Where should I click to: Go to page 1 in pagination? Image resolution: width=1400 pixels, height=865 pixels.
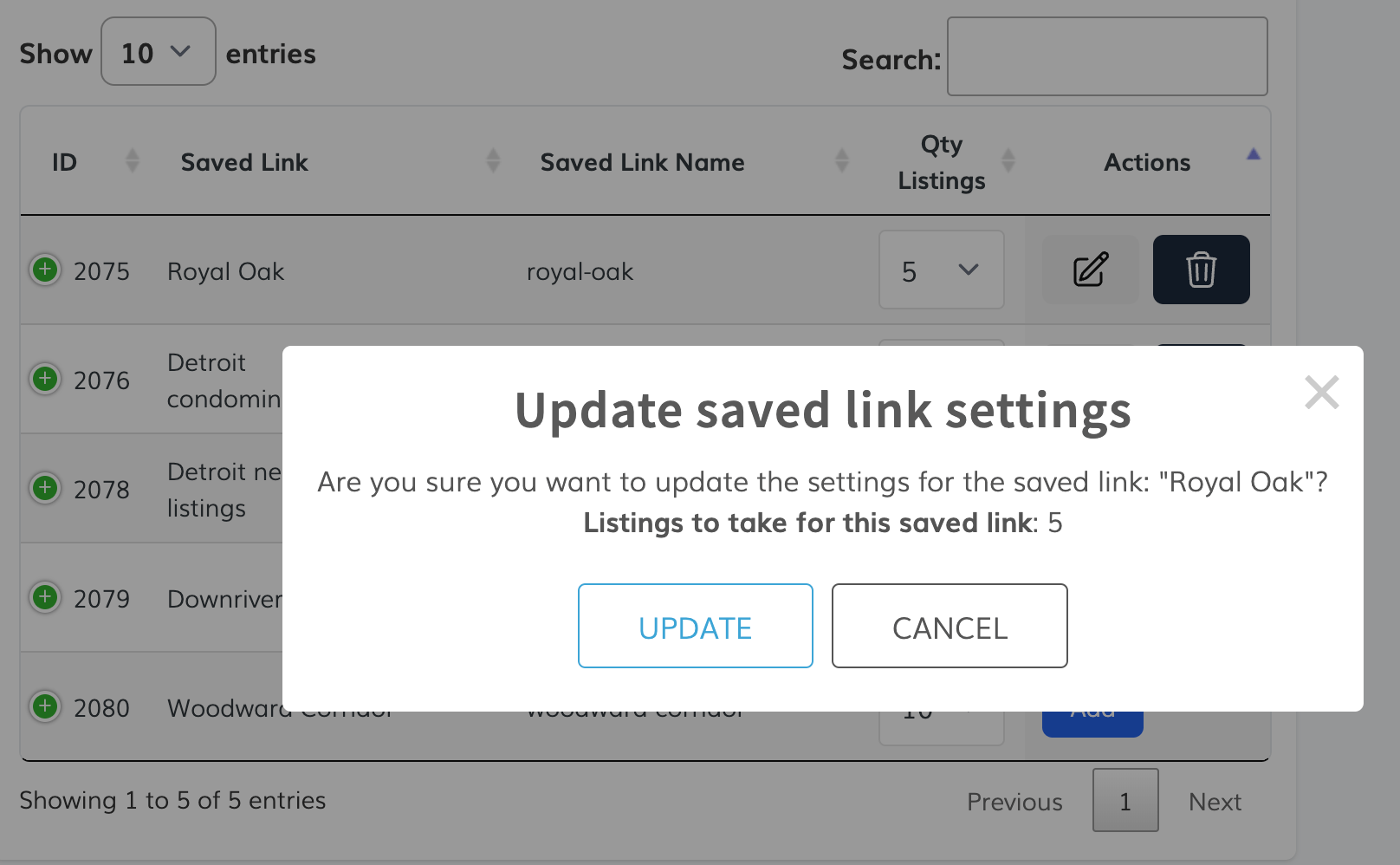click(x=1125, y=801)
